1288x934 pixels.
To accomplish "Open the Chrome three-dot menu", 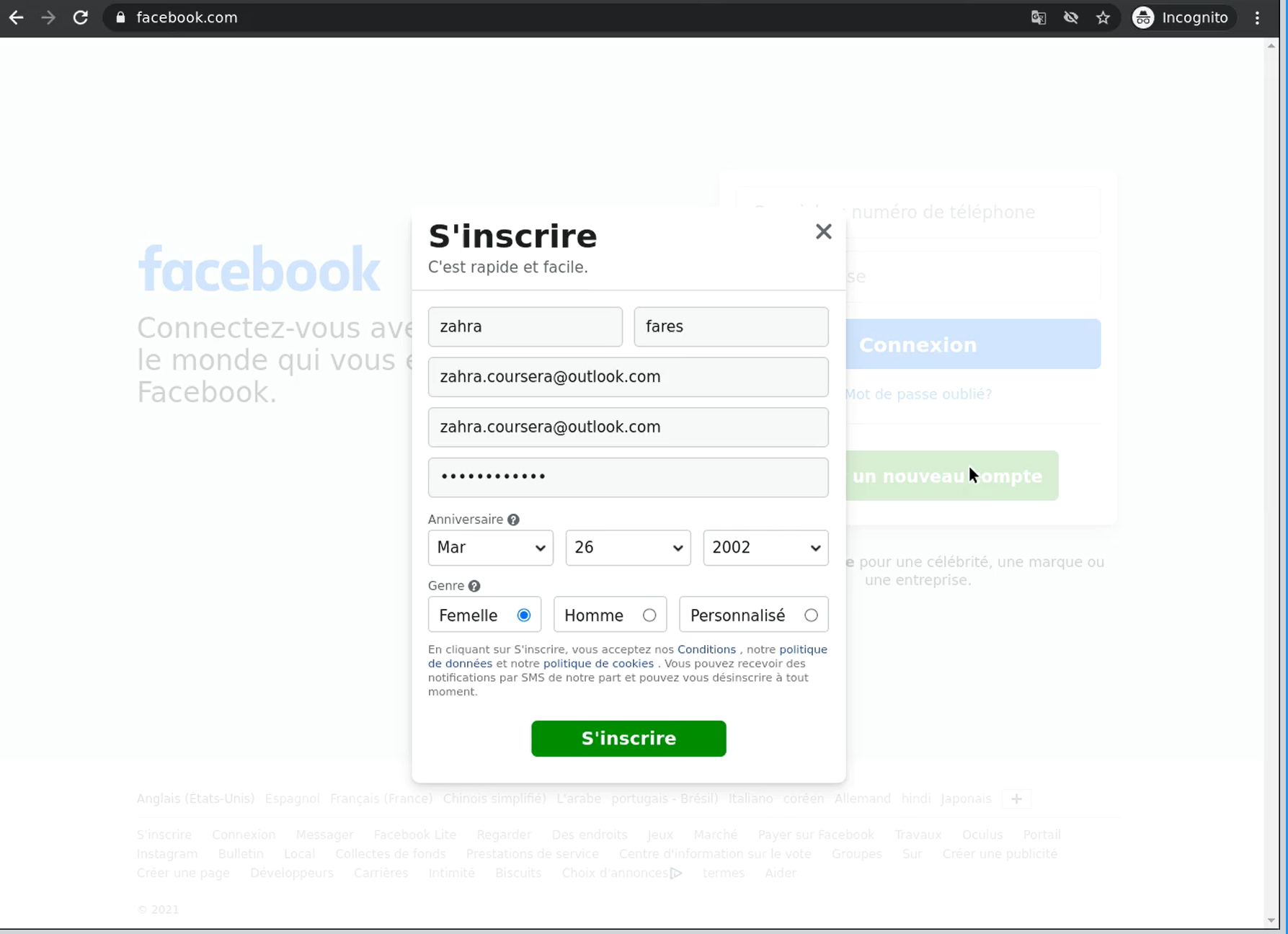I will point(1258,17).
